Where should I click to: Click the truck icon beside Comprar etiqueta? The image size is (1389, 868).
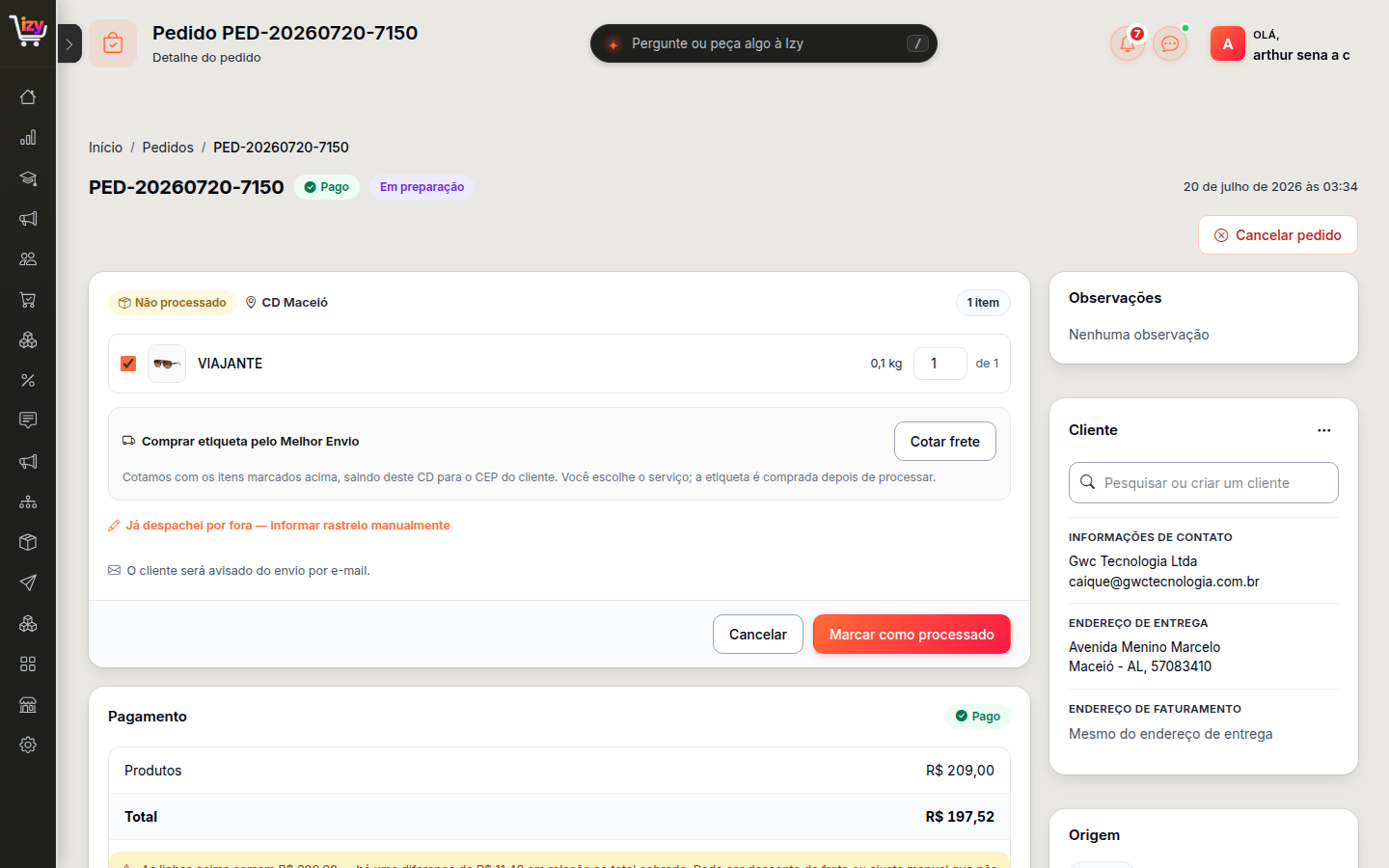(x=128, y=441)
